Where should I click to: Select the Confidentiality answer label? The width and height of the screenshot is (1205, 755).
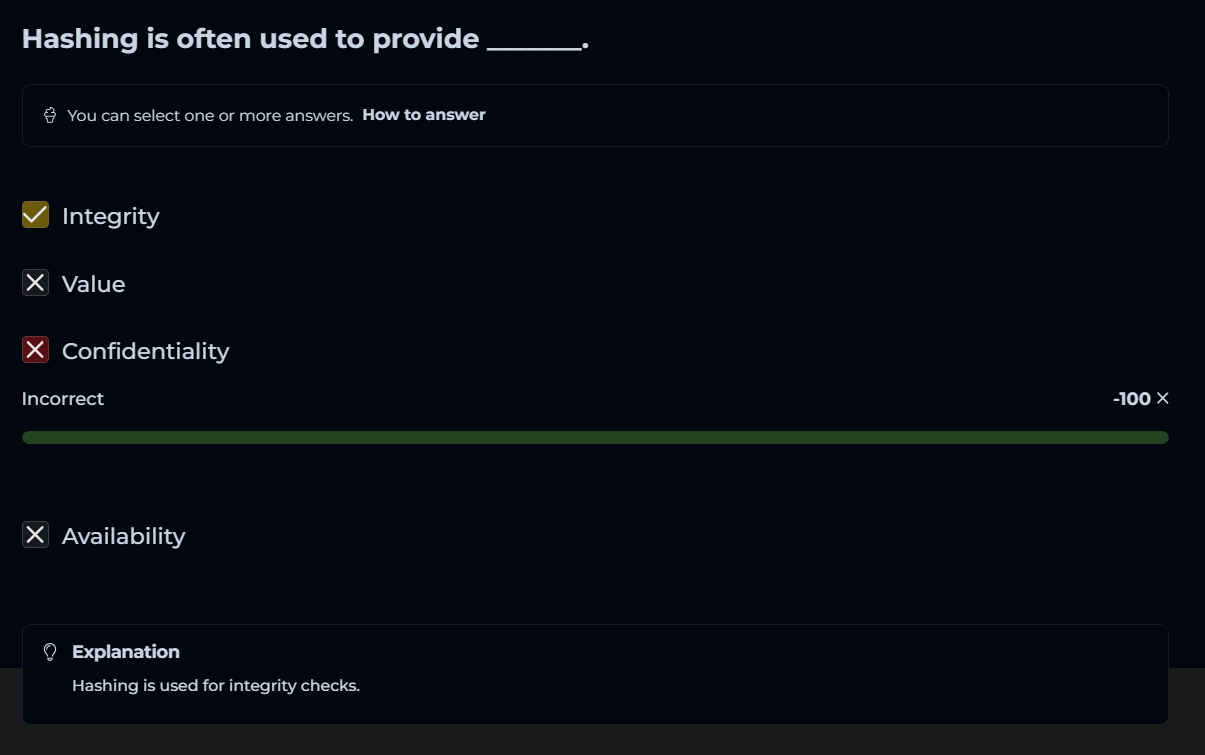click(145, 351)
